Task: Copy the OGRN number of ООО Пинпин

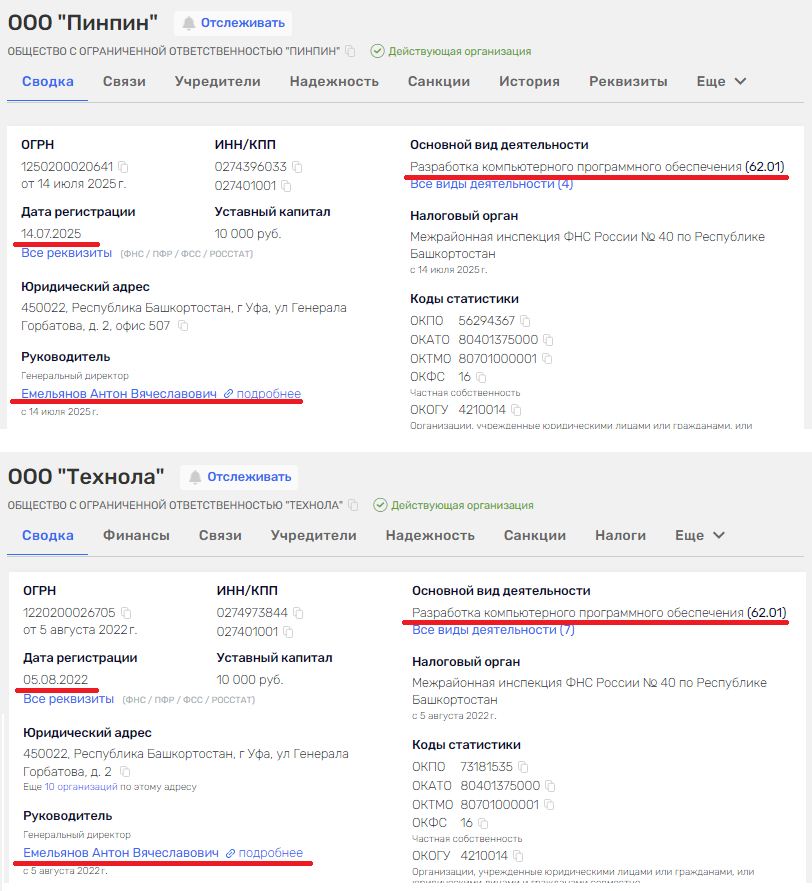Action: pyautogui.click(x=124, y=167)
